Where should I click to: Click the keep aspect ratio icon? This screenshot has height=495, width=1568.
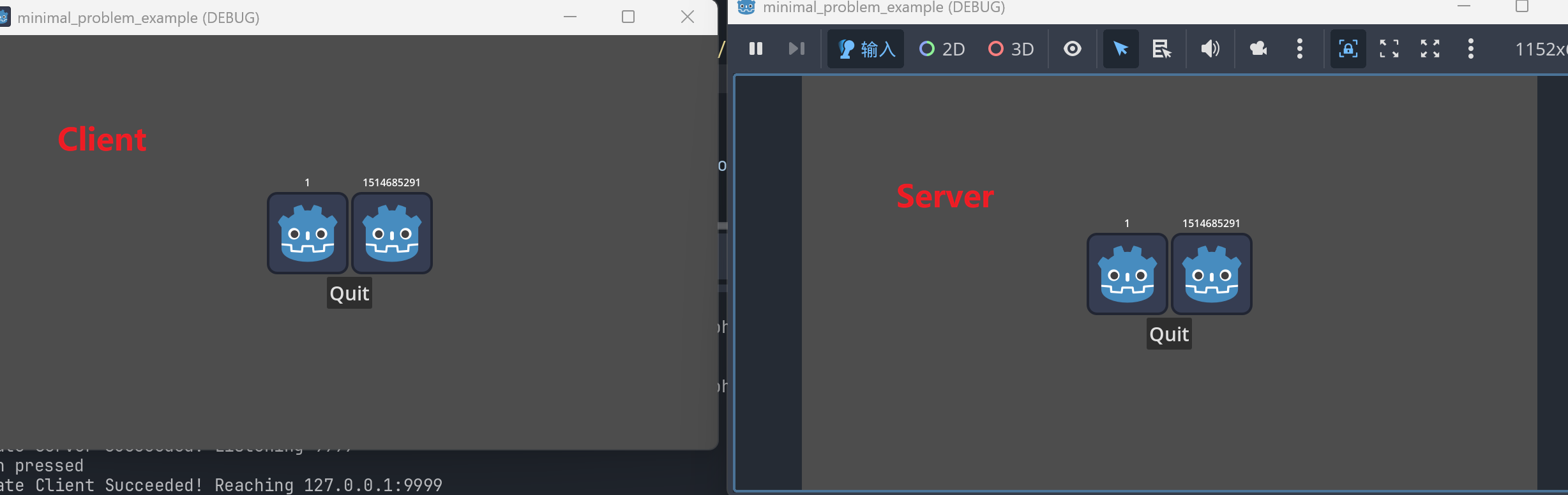coord(1389,48)
